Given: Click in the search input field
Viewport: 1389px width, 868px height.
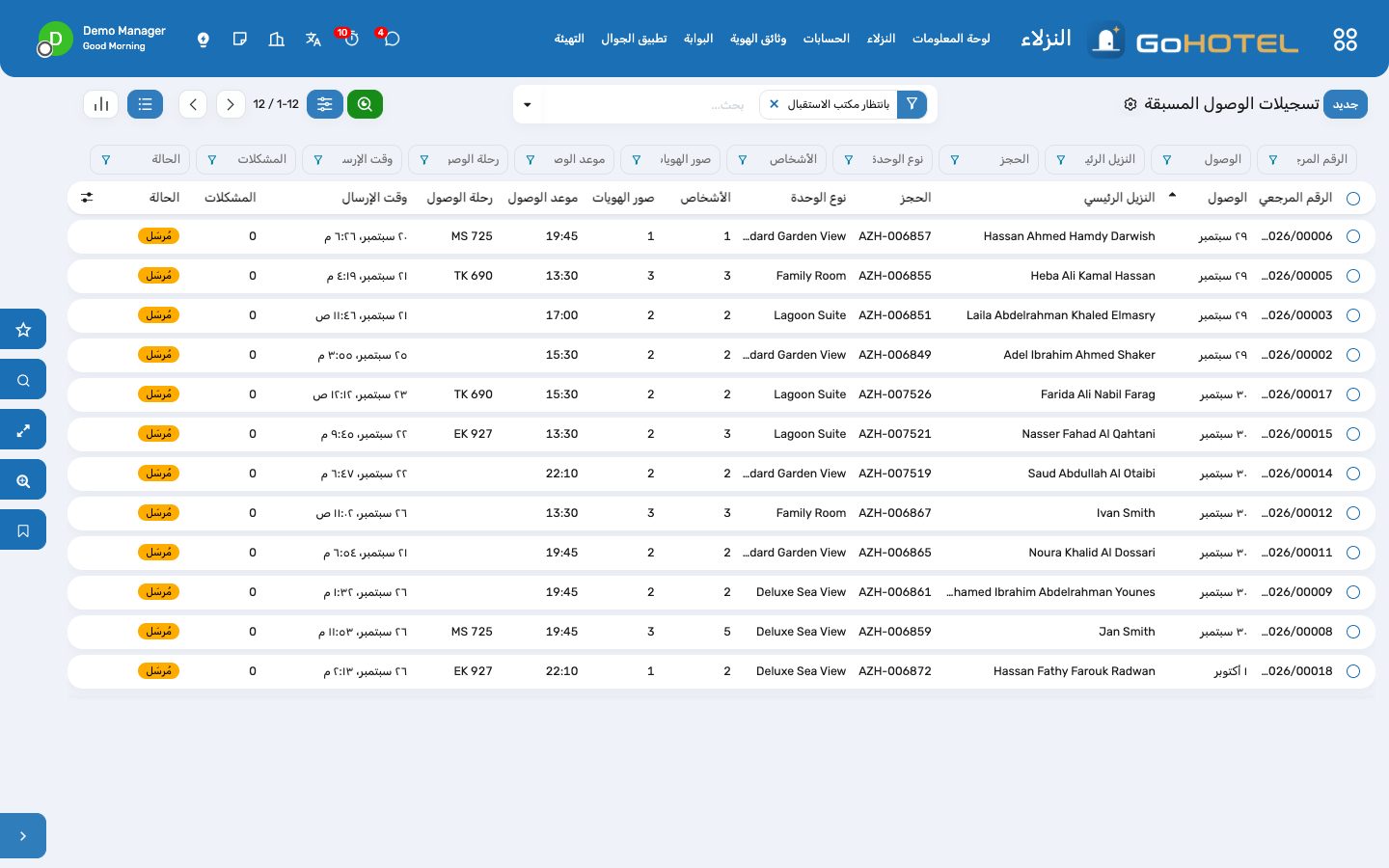Looking at the screenshot, I should click(x=651, y=104).
